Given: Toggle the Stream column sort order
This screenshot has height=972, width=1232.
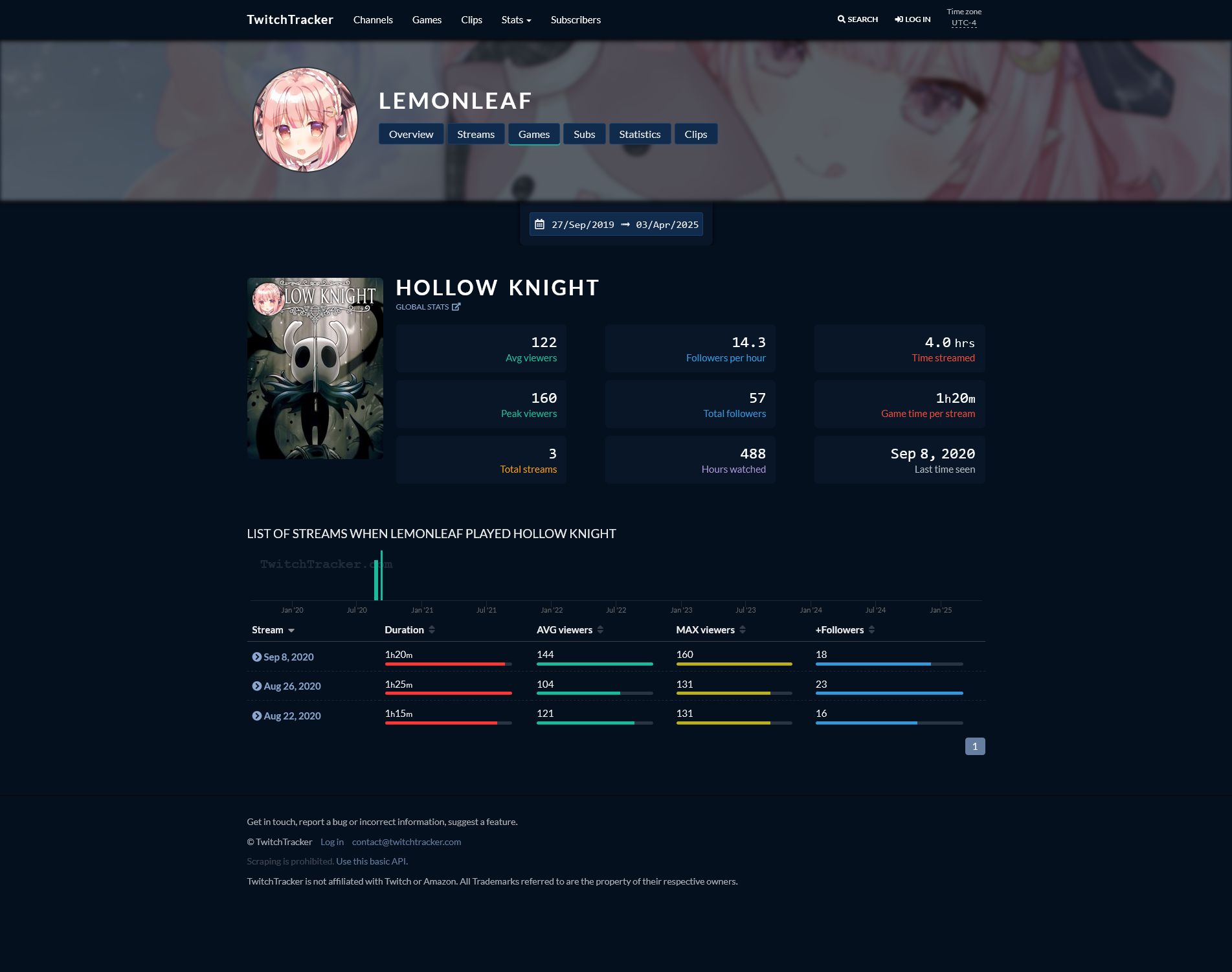Looking at the screenshot, I should coord(273,630).
